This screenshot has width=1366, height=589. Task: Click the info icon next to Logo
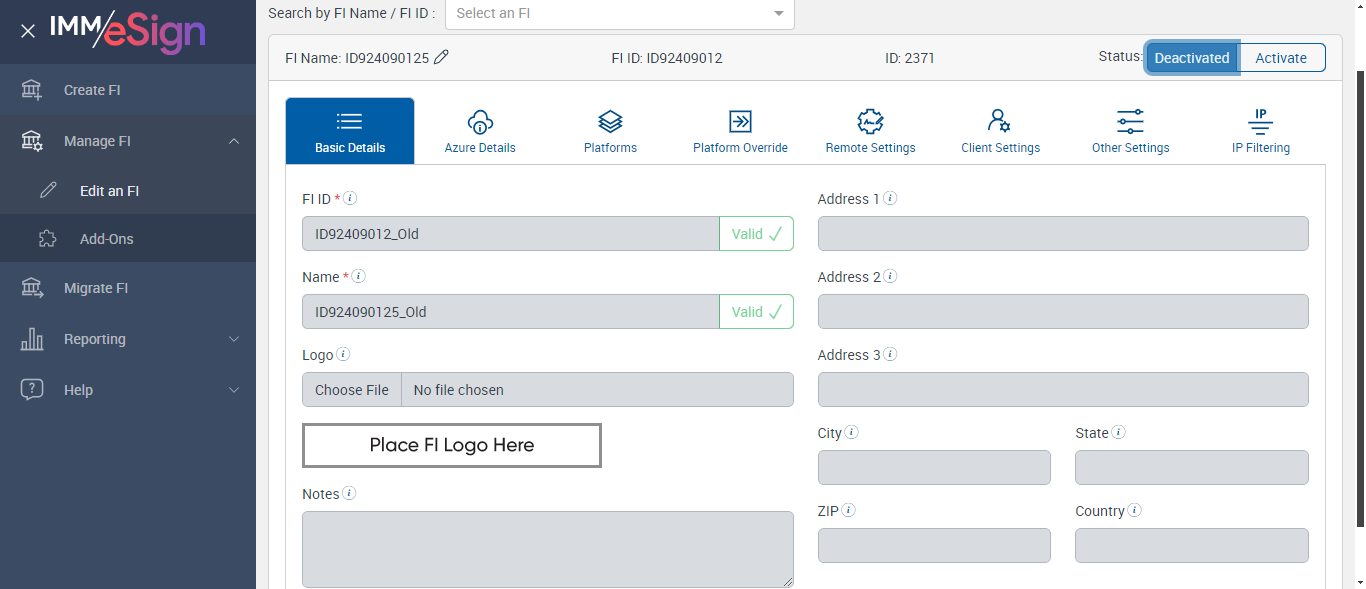pos(343,354)
